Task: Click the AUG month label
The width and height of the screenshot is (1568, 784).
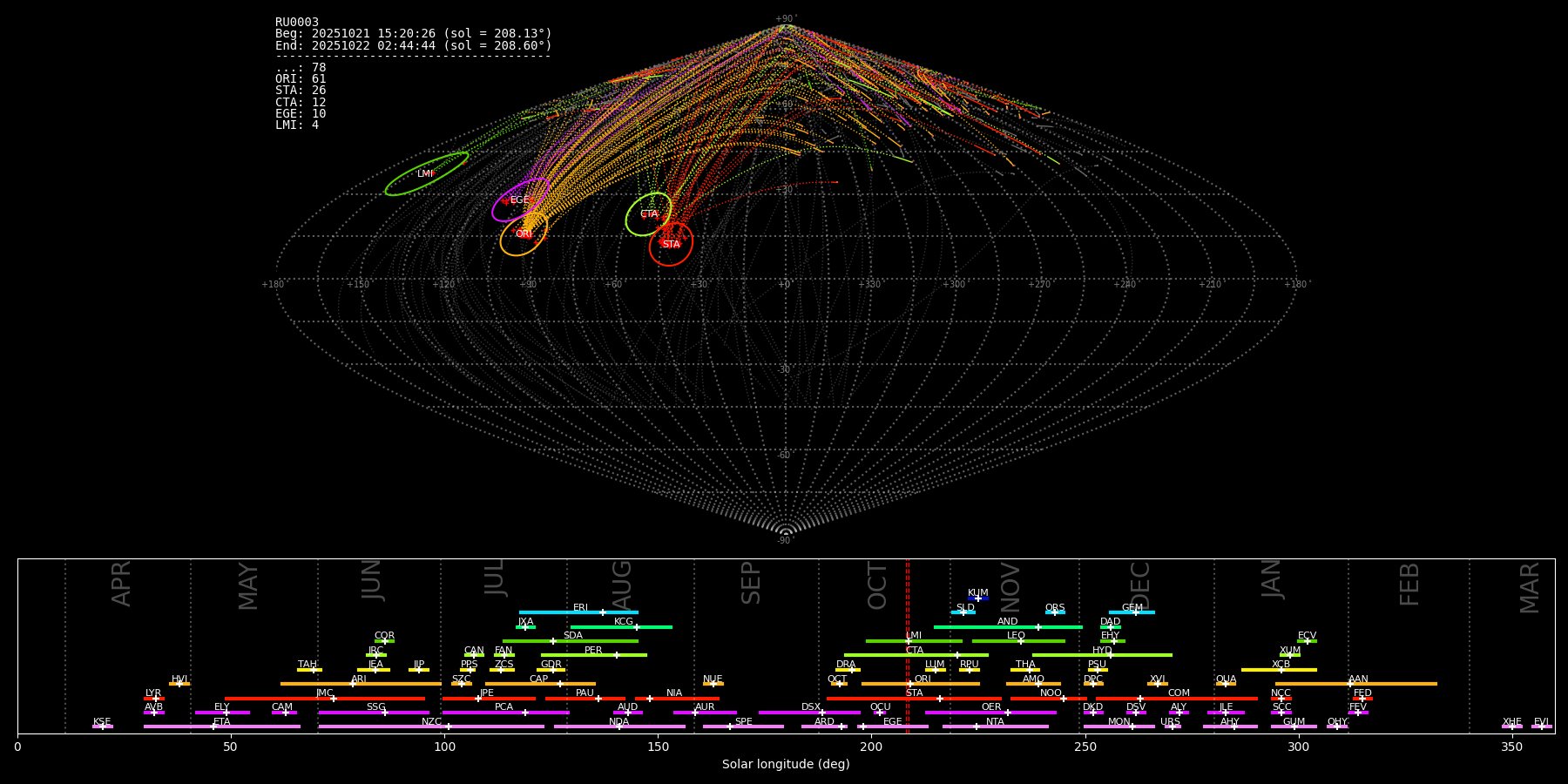Action: (x=622, y=585)
